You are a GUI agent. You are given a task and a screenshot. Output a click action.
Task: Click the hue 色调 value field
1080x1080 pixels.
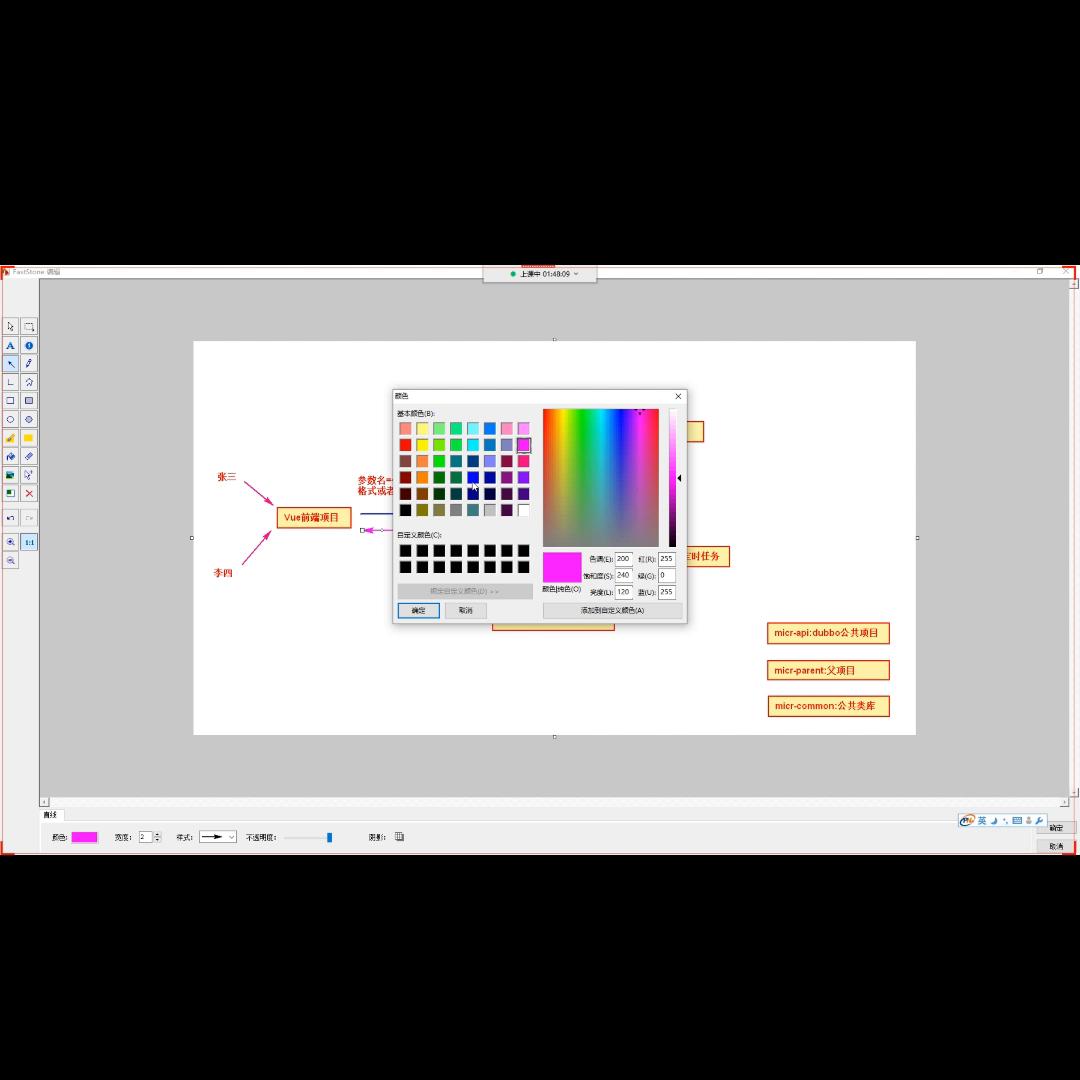pyautogui.click(x=624, y=559)
